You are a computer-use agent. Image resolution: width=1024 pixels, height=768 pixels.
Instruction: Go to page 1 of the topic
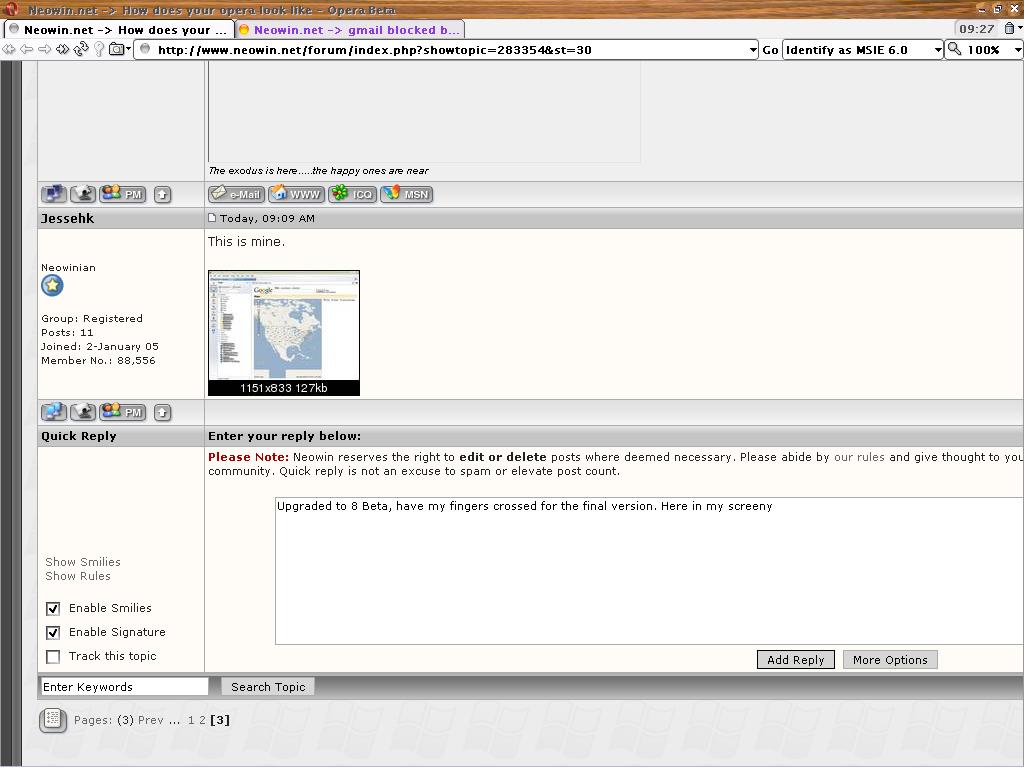pos(191,720)
